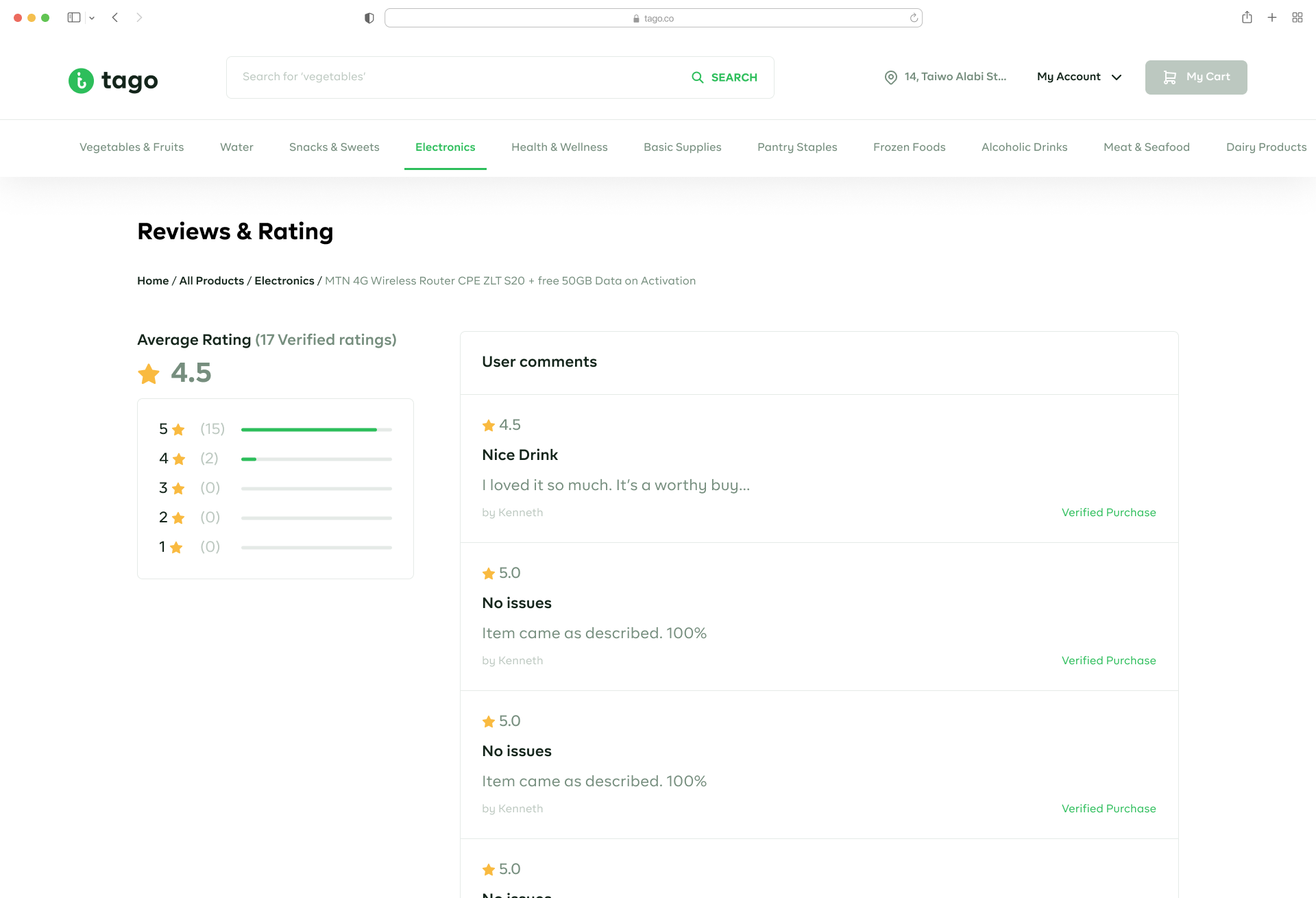Click the new tab plus icon
The width and height of the screenshot is (1316, 898).
click(1272, 17)
